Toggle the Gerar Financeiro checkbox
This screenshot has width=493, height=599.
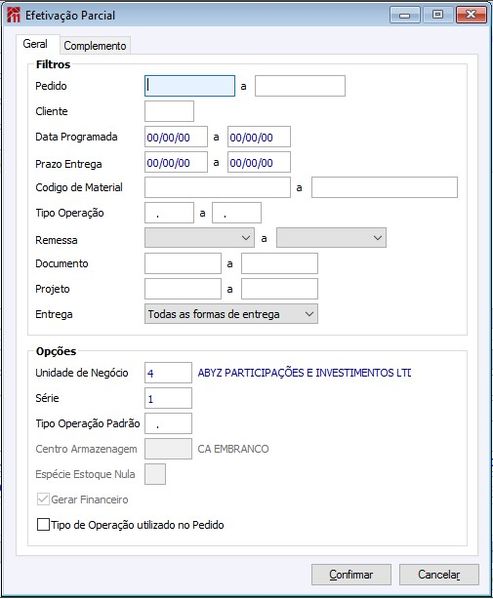43,499
